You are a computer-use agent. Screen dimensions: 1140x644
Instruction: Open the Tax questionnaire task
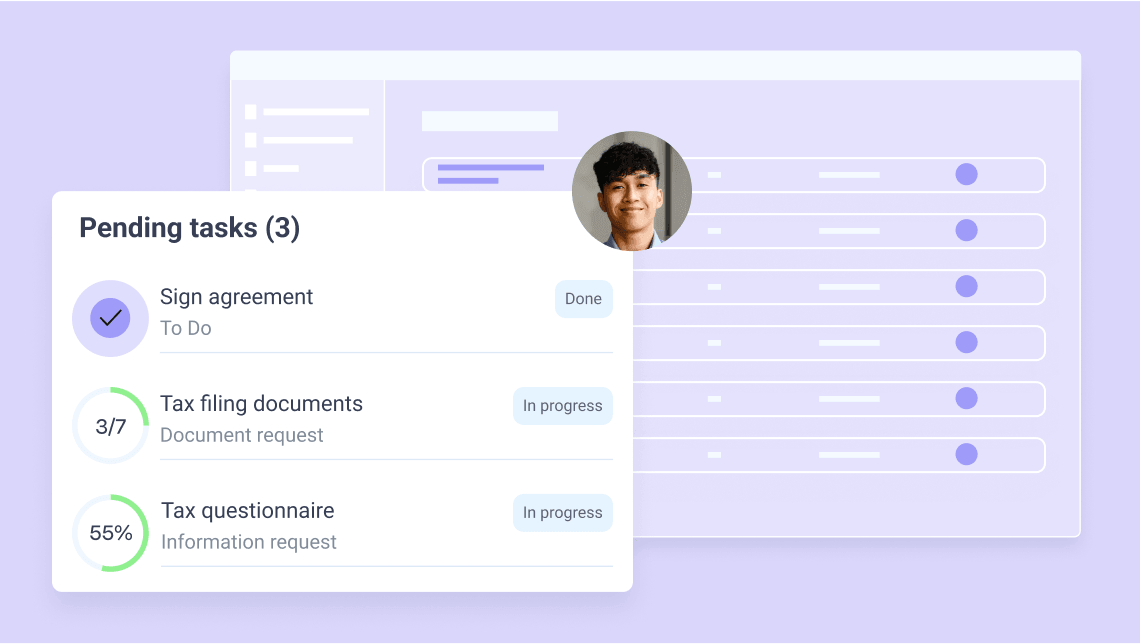247,510
